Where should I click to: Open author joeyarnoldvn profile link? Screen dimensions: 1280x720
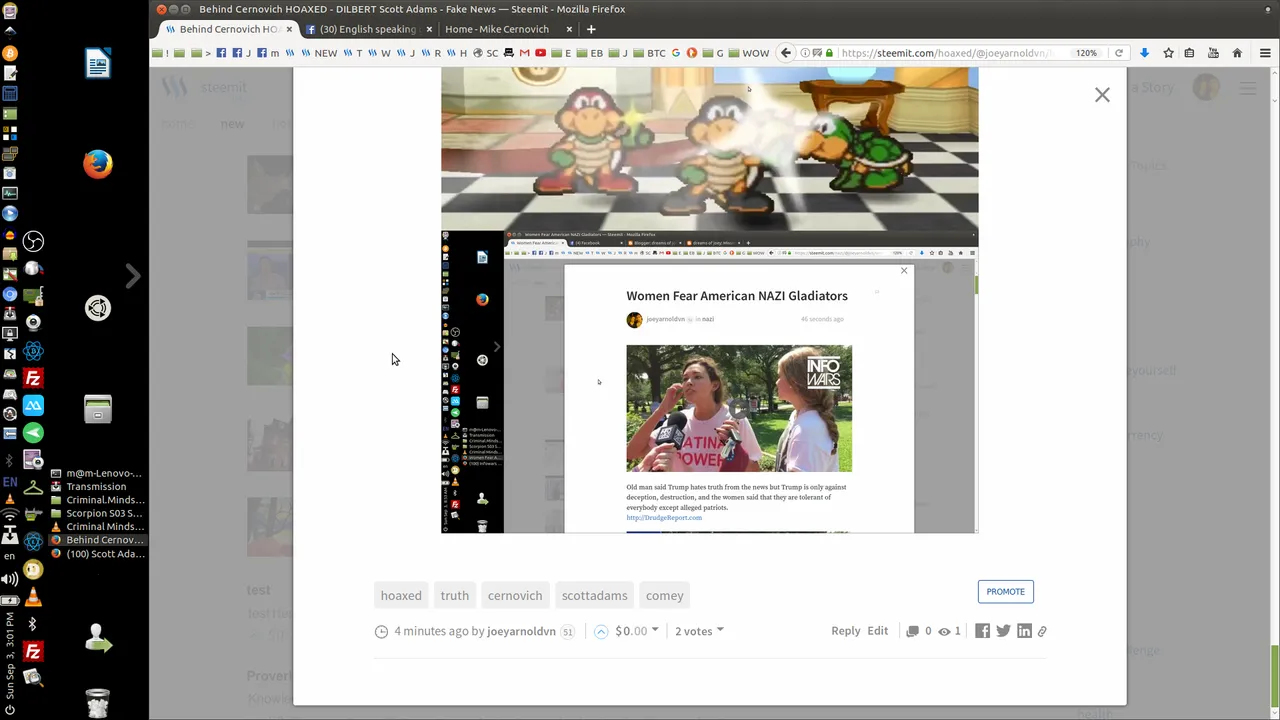coord(521,631)
